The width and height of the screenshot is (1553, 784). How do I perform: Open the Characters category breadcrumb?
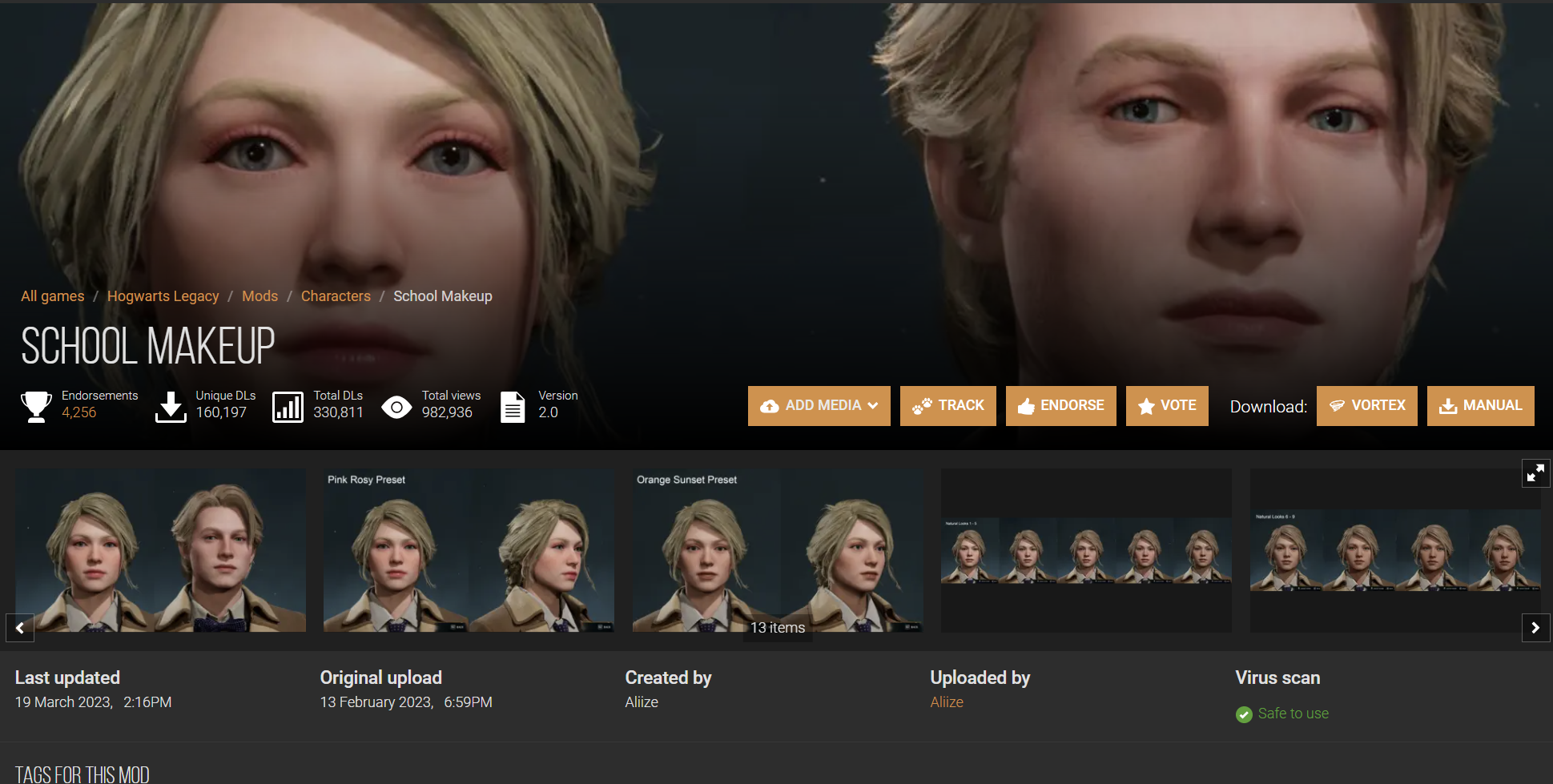(336, 296)
